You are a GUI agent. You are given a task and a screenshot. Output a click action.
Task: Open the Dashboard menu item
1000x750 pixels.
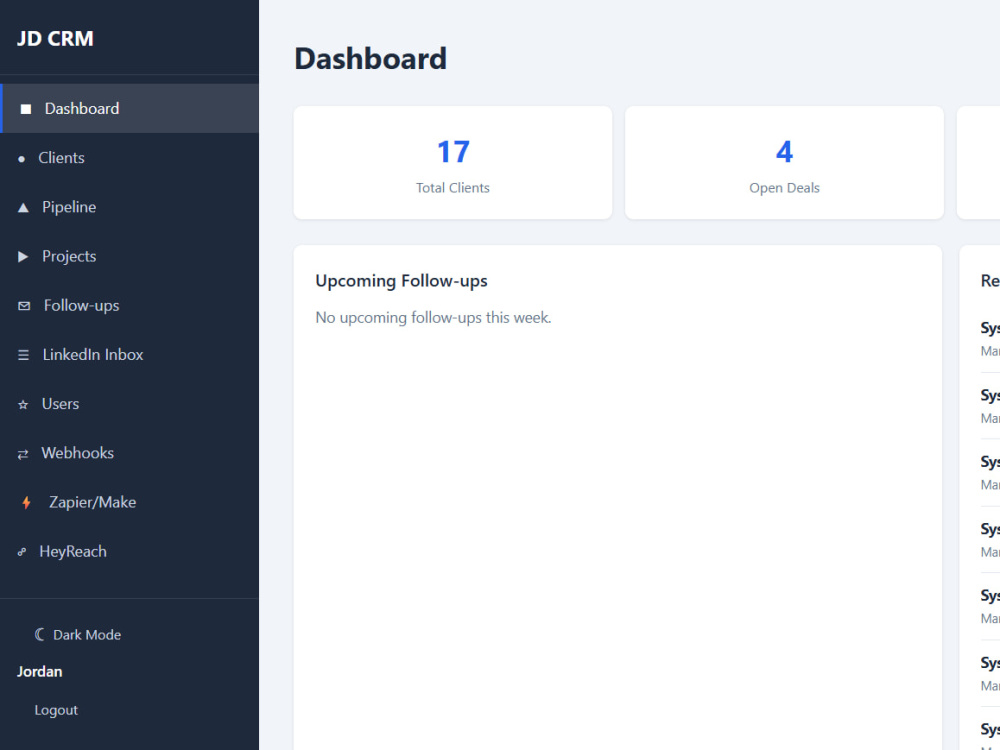[129, 108]
